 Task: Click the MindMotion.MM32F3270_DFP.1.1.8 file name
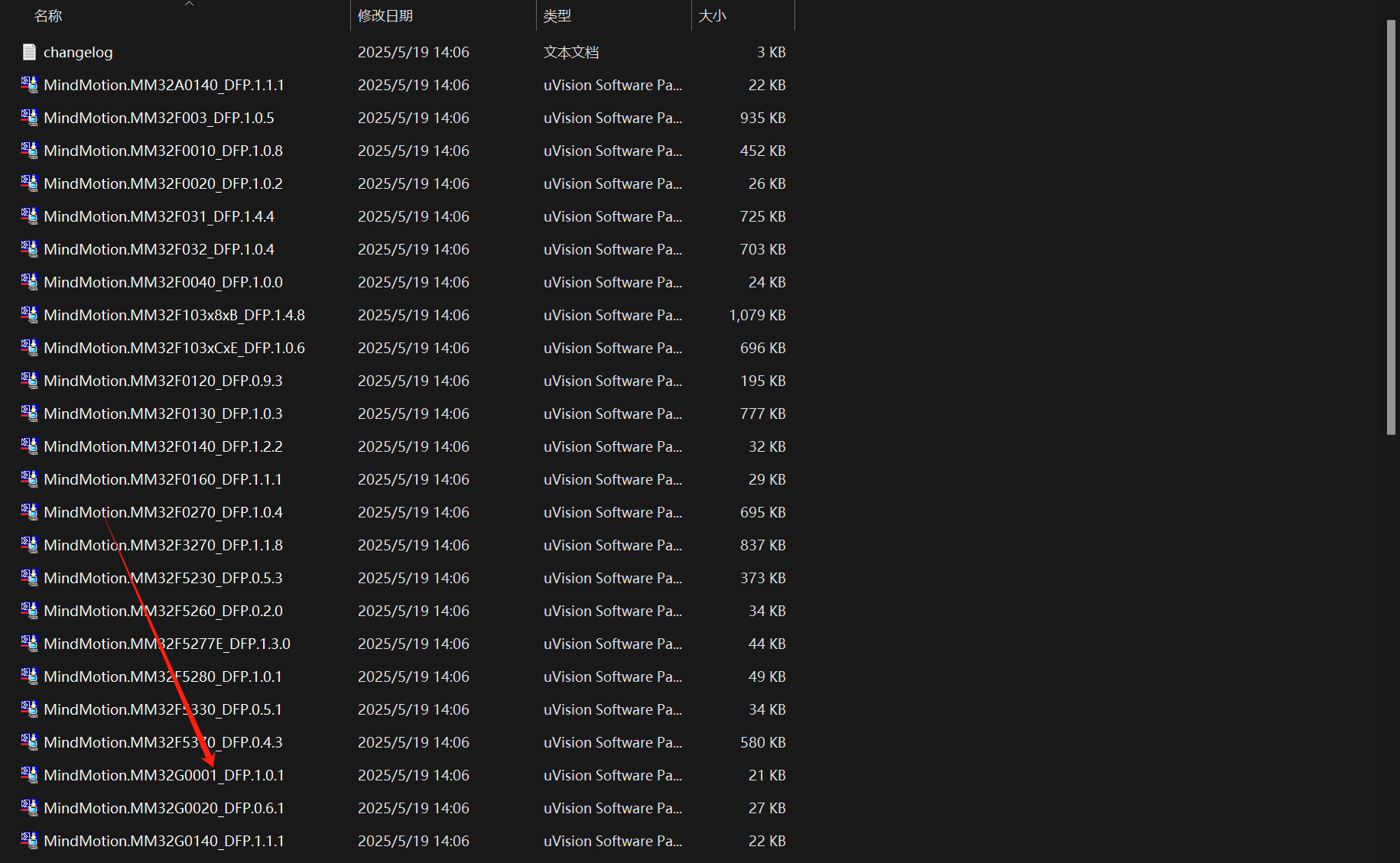163,545
